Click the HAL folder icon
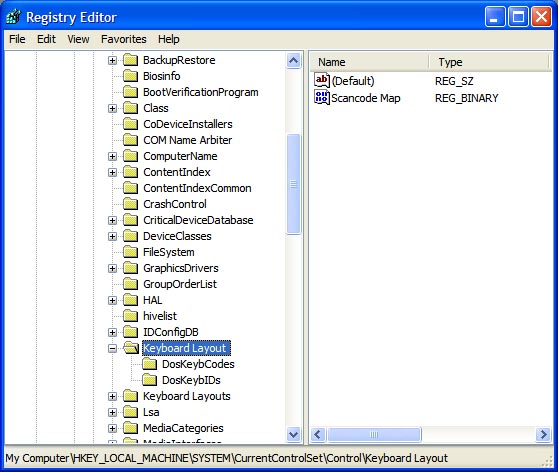558x472 pixels. pyautogui.click(x=131, y=300)
